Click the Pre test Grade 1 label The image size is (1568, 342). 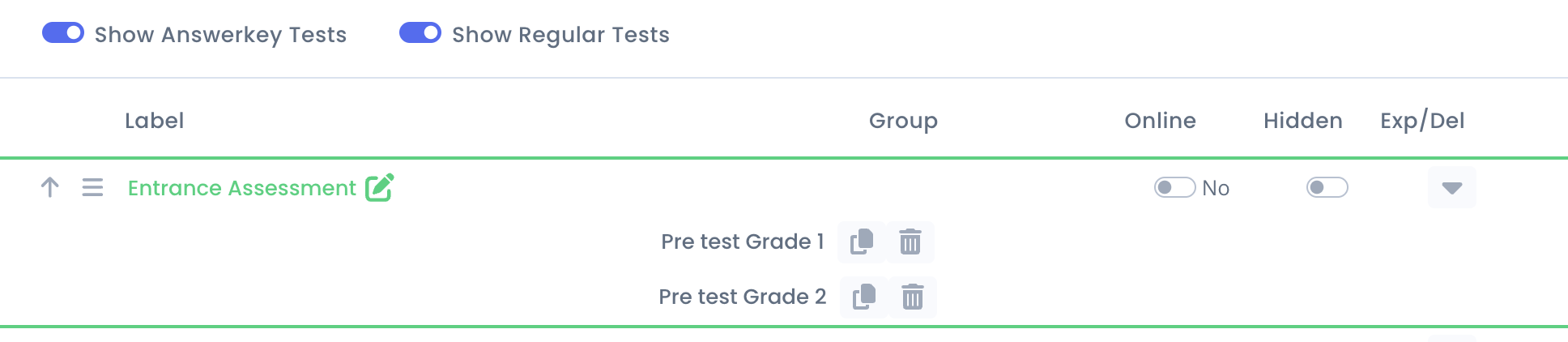pos(743,242)
